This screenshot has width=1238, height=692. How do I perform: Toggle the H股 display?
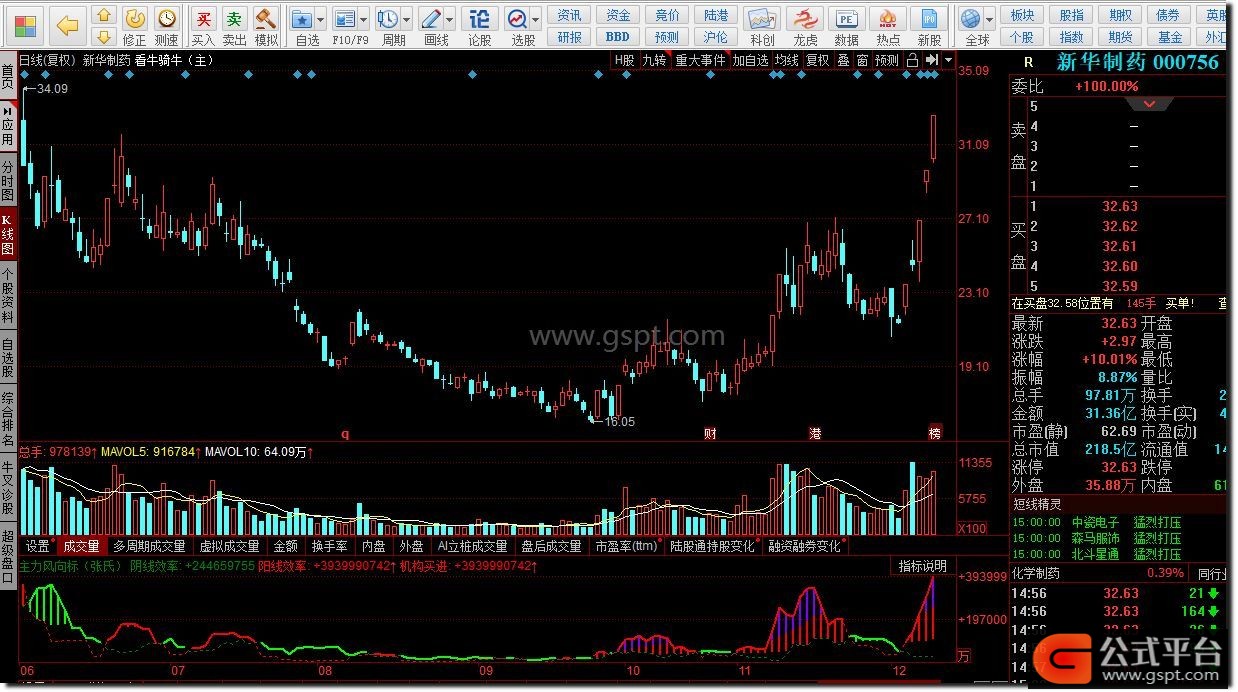click(x=625, y=60)
